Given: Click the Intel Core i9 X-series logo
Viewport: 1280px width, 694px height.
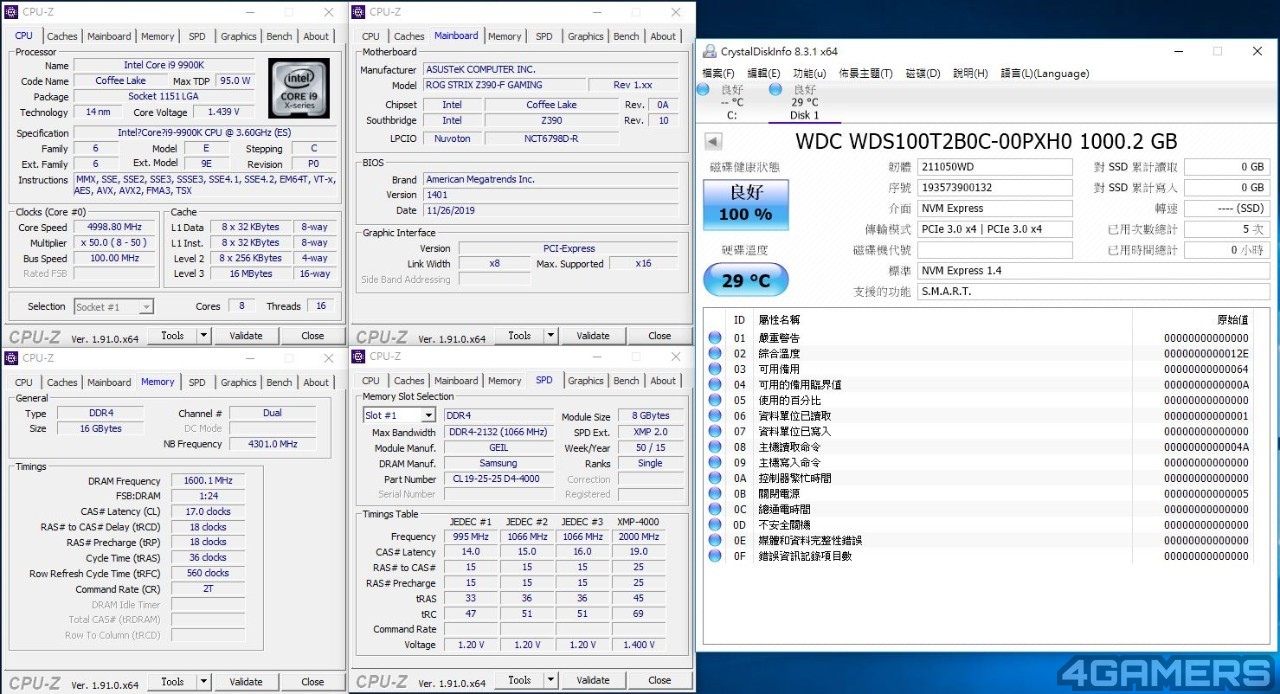Looking at the screenshot, I should tap(299, 88).
